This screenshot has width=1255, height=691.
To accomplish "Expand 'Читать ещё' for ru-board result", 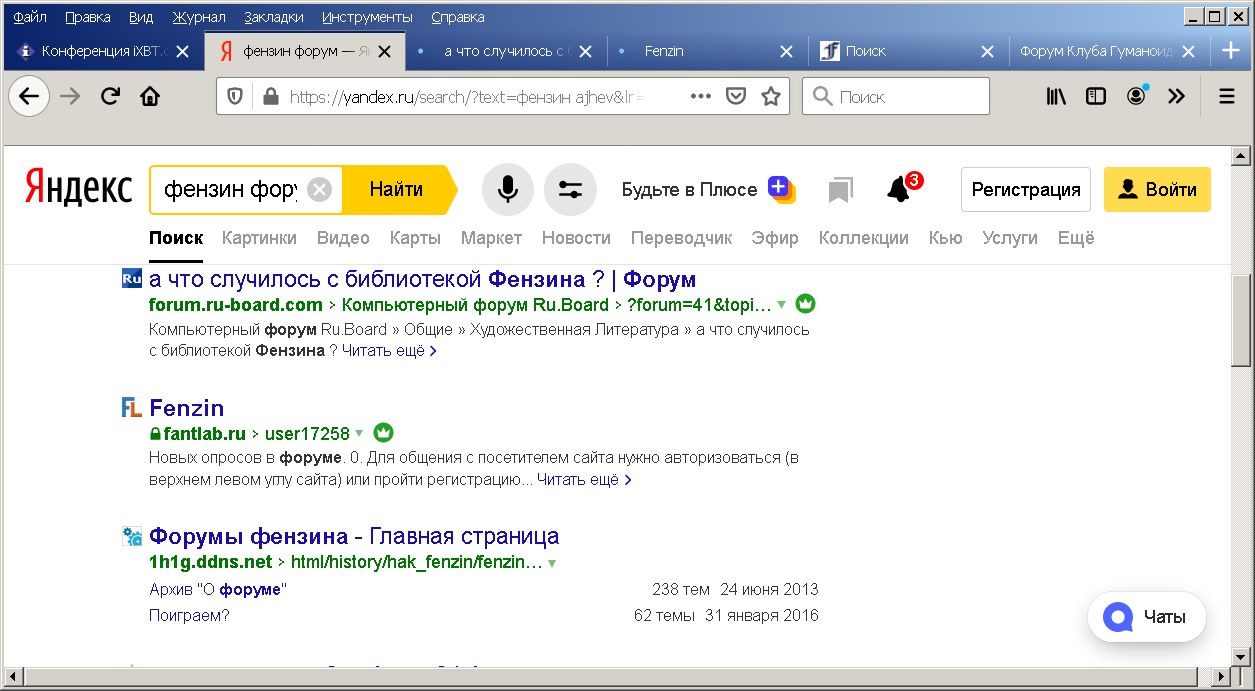I will point(389,351).
